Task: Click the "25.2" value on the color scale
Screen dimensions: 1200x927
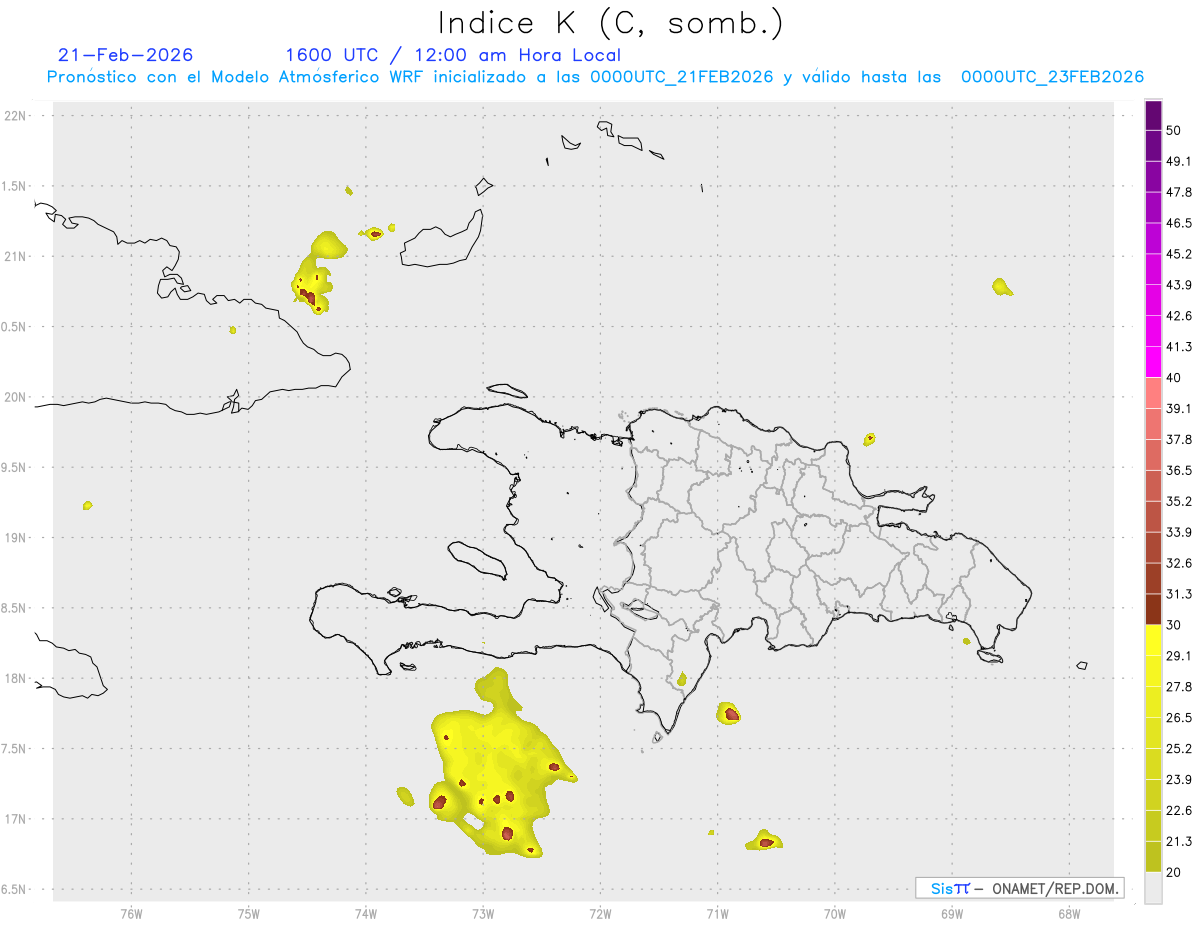Action: 1179,749
